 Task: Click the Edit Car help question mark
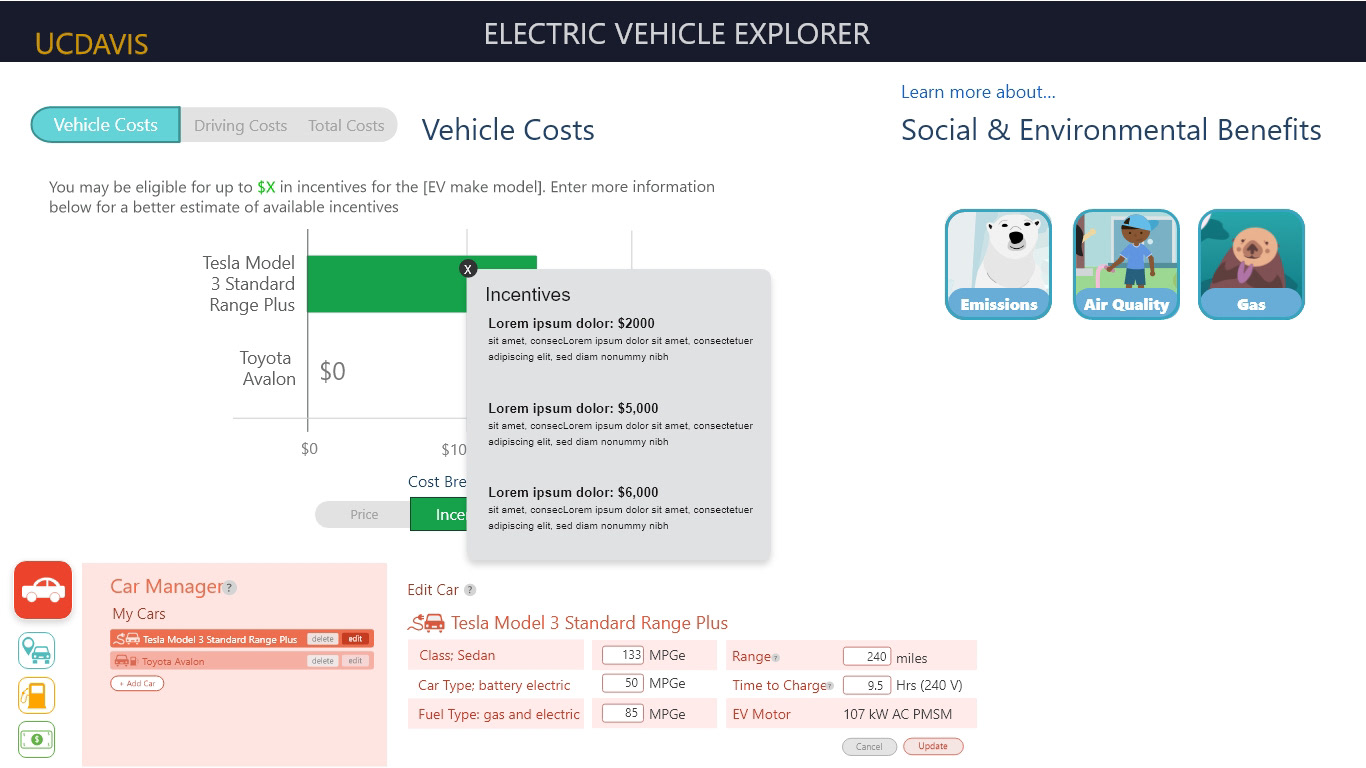point(470,590)
